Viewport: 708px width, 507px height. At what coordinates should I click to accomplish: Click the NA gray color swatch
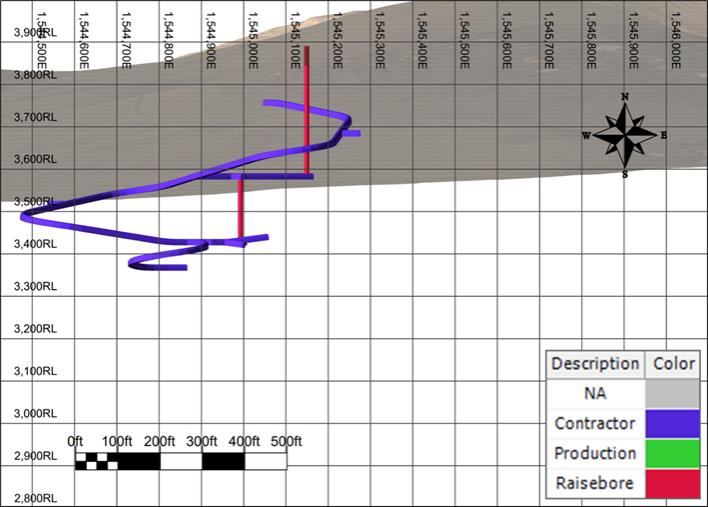click(672, 394)
